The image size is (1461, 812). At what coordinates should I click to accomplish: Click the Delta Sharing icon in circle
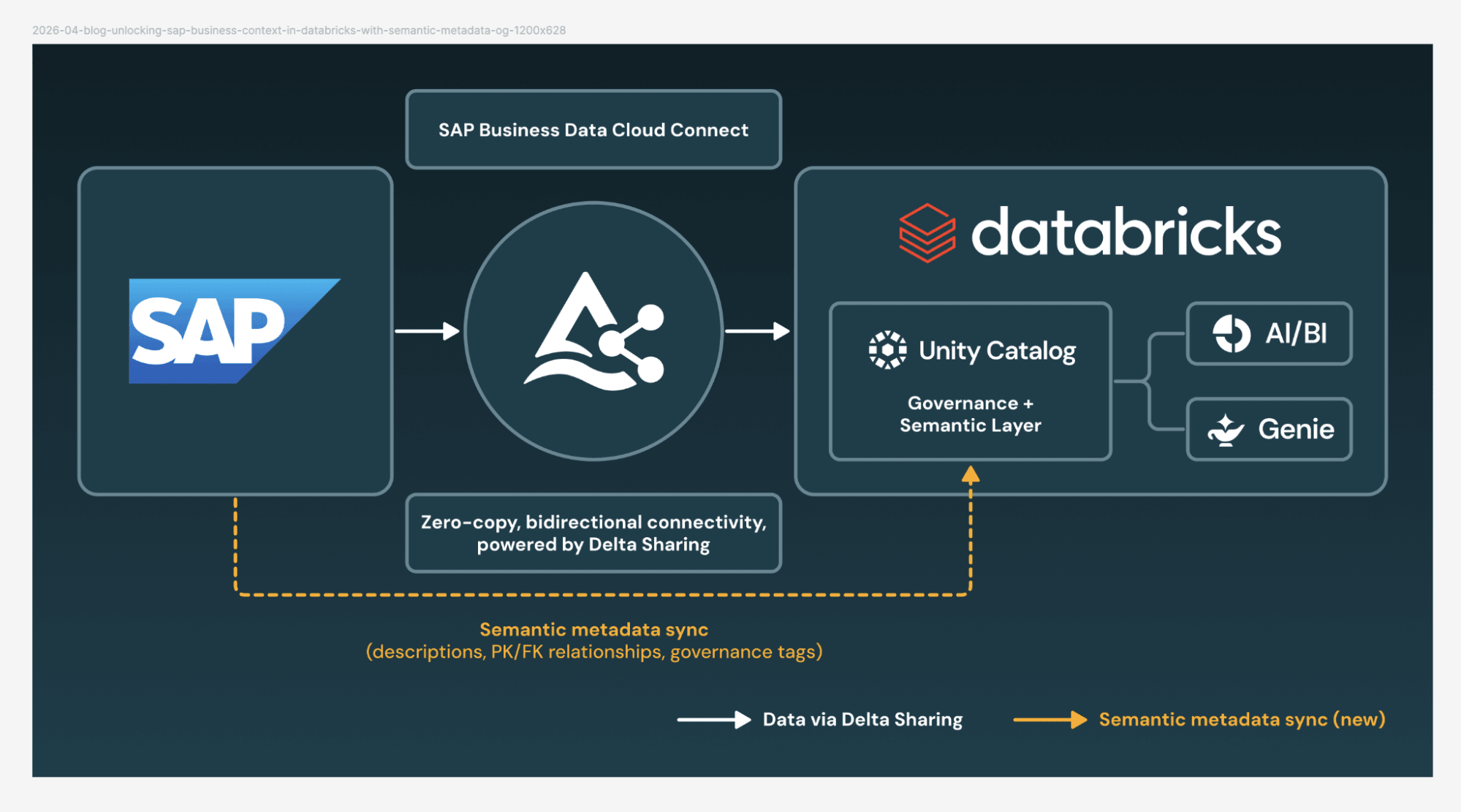tap(593, 332)
